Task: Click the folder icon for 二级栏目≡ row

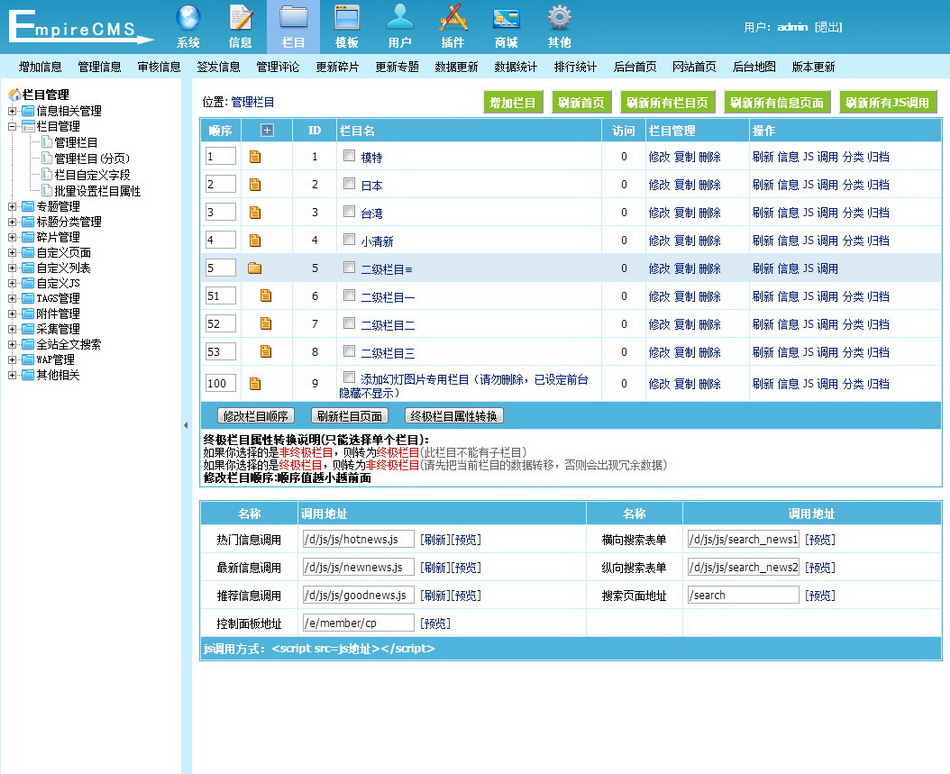Action: 255,268
